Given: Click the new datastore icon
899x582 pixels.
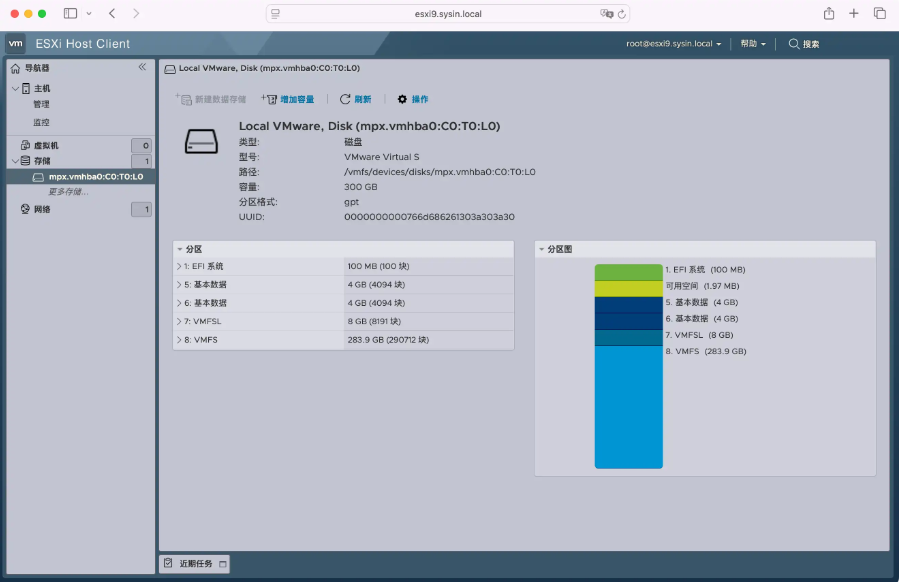Looking at the screenshot, I should click(183, 99).
